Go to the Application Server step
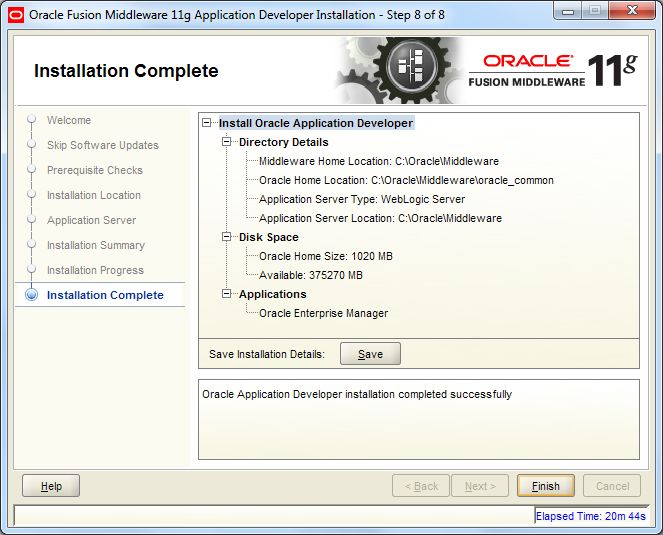The image size is (663, 535). (x=91, y=220)
